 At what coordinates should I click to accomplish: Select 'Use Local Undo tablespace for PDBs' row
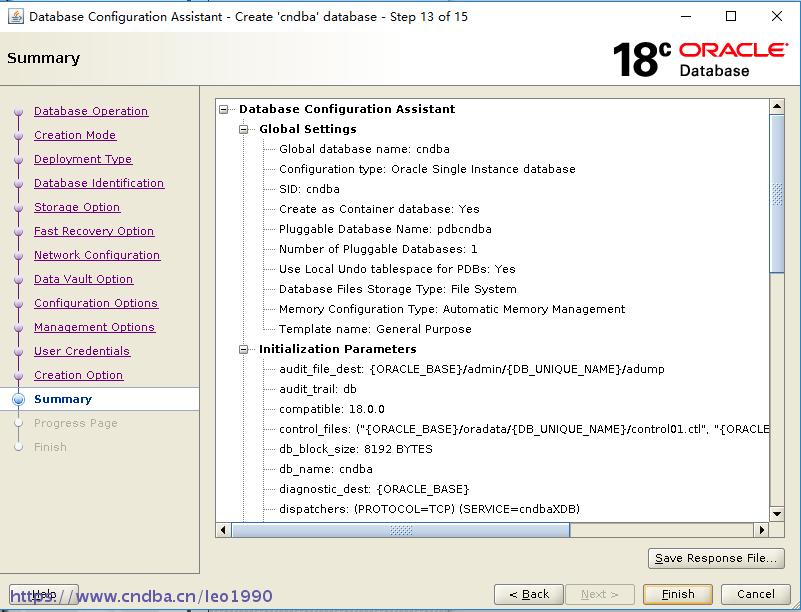(397, 269)
